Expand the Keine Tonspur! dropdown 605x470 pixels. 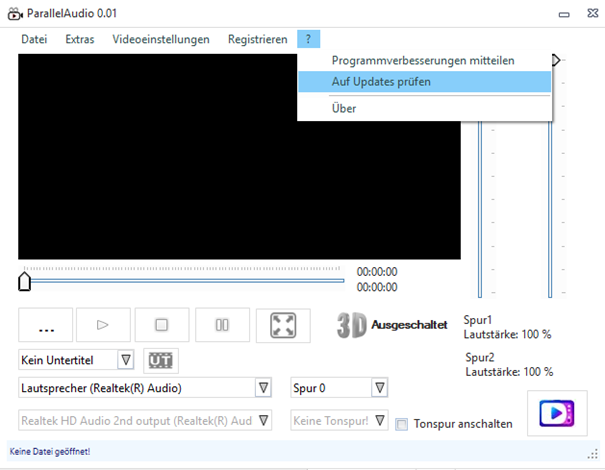pos(380,420)
